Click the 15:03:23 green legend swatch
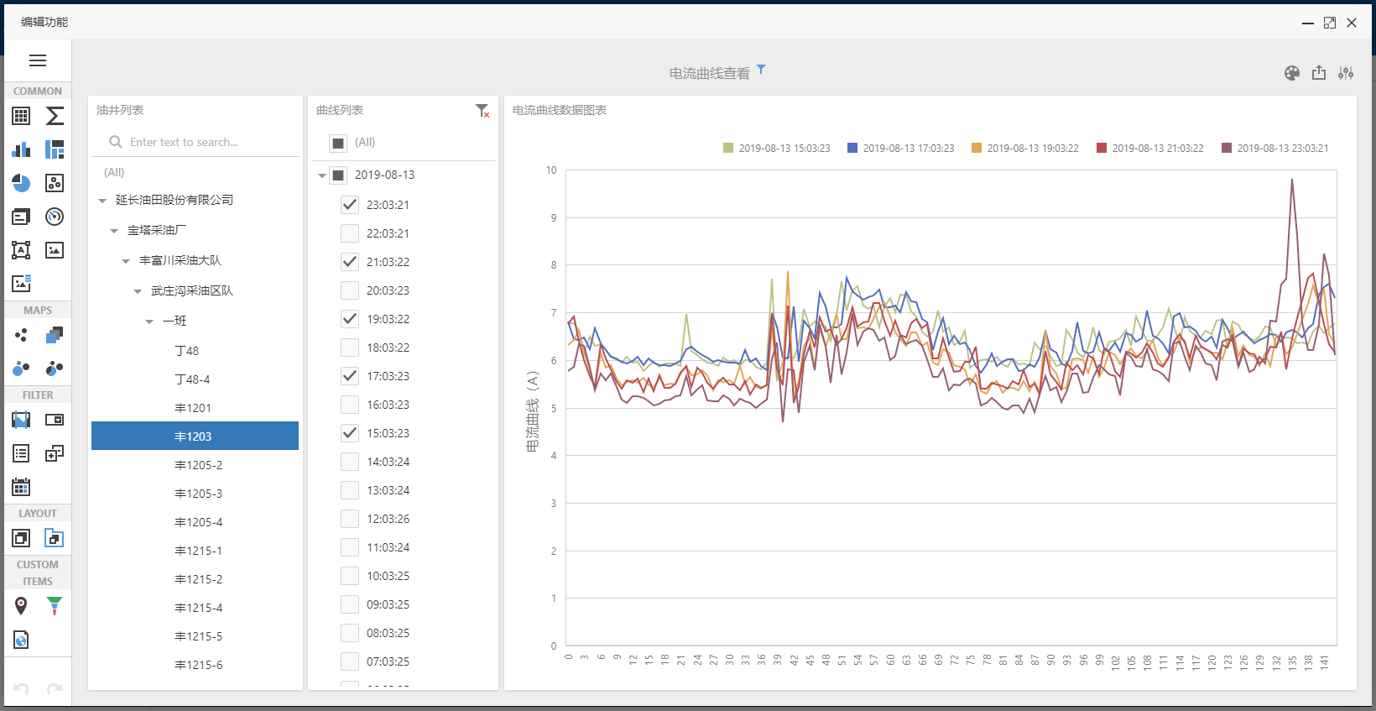The image size is (1376, 711). pyautogui.click(x=729, y=148)
